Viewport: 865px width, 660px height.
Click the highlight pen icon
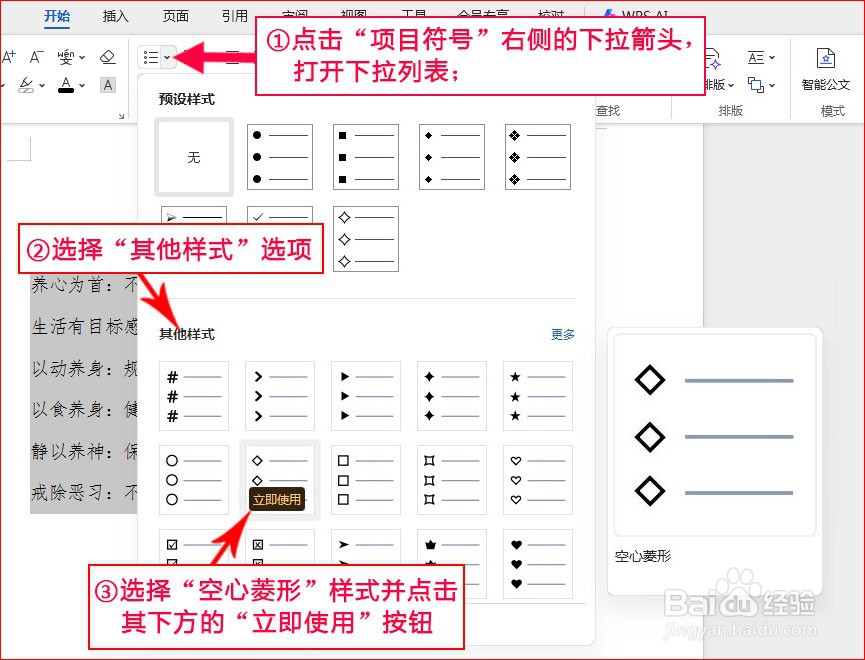25,85
